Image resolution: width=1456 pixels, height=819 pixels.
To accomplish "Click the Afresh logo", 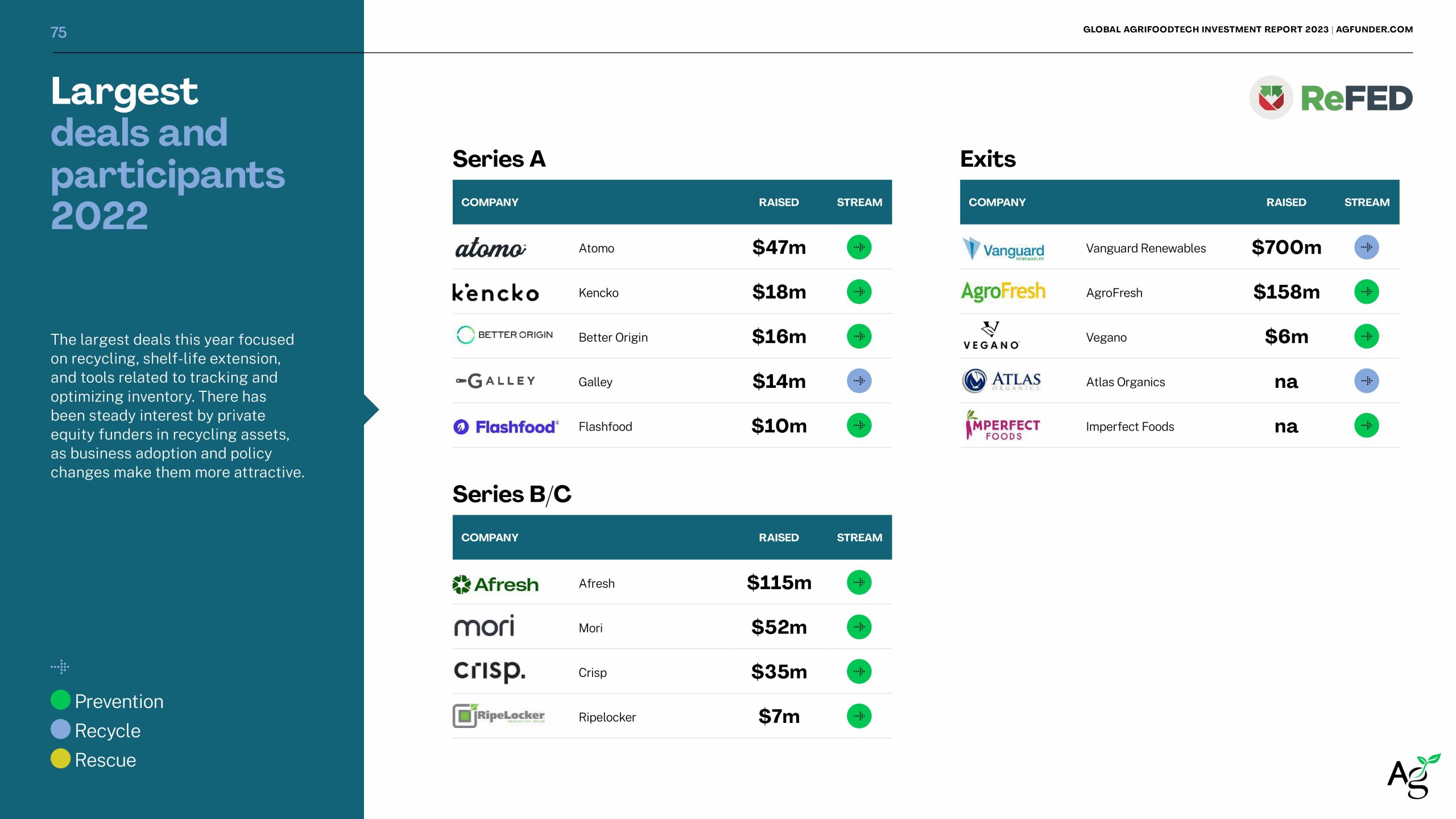I will click(495, 584).
